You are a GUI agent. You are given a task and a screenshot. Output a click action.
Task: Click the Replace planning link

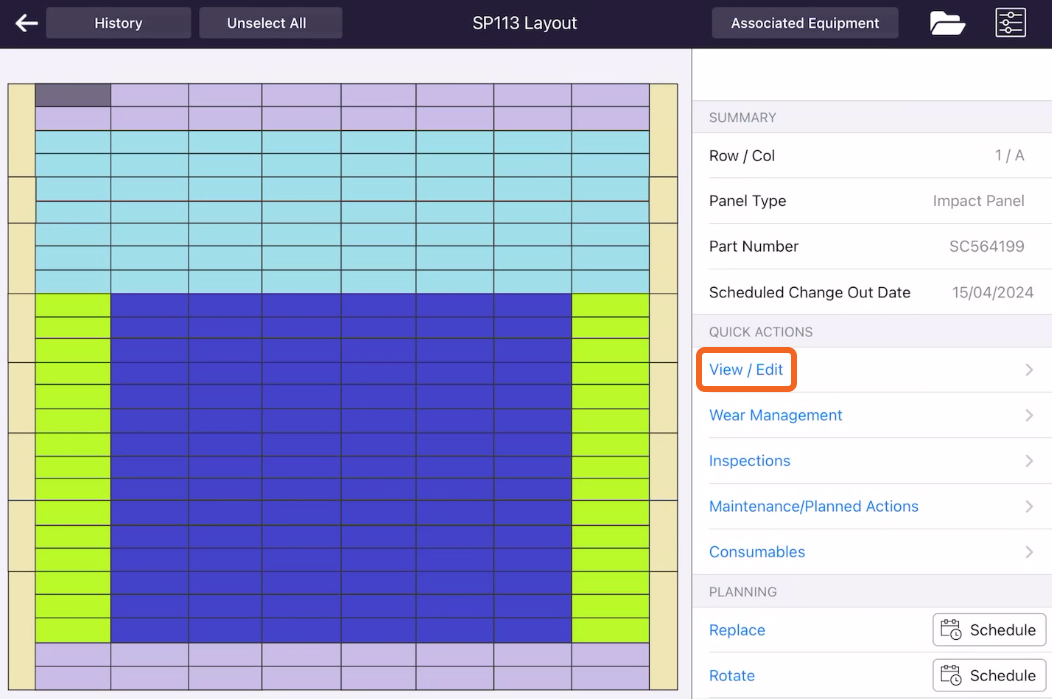[737, 630]
